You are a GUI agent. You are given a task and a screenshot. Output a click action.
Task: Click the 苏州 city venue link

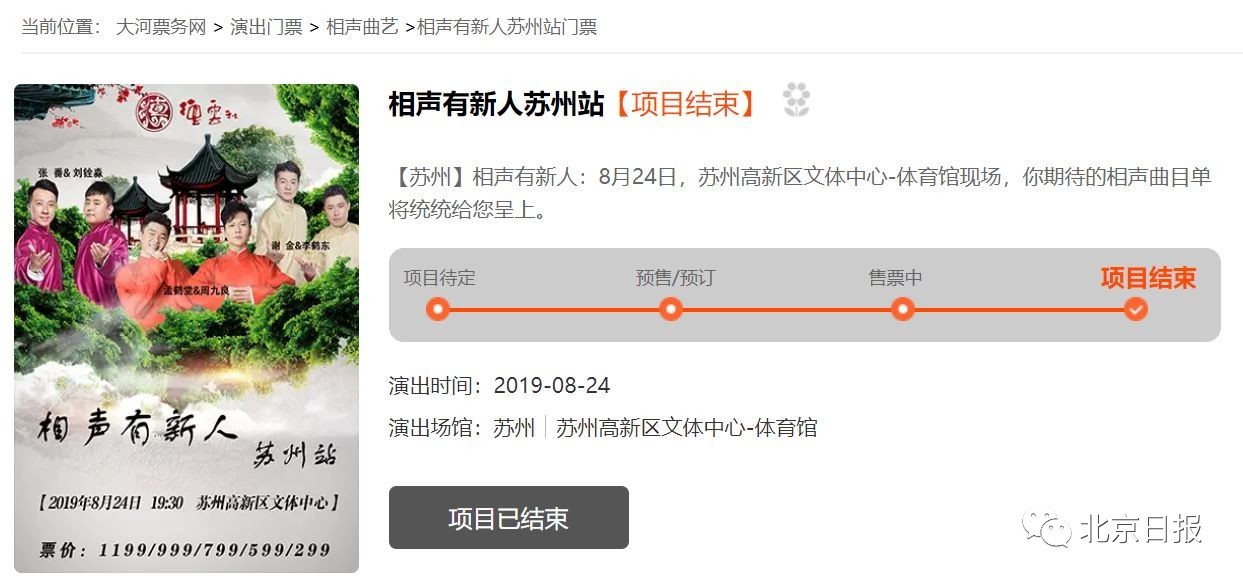[514, 428]
